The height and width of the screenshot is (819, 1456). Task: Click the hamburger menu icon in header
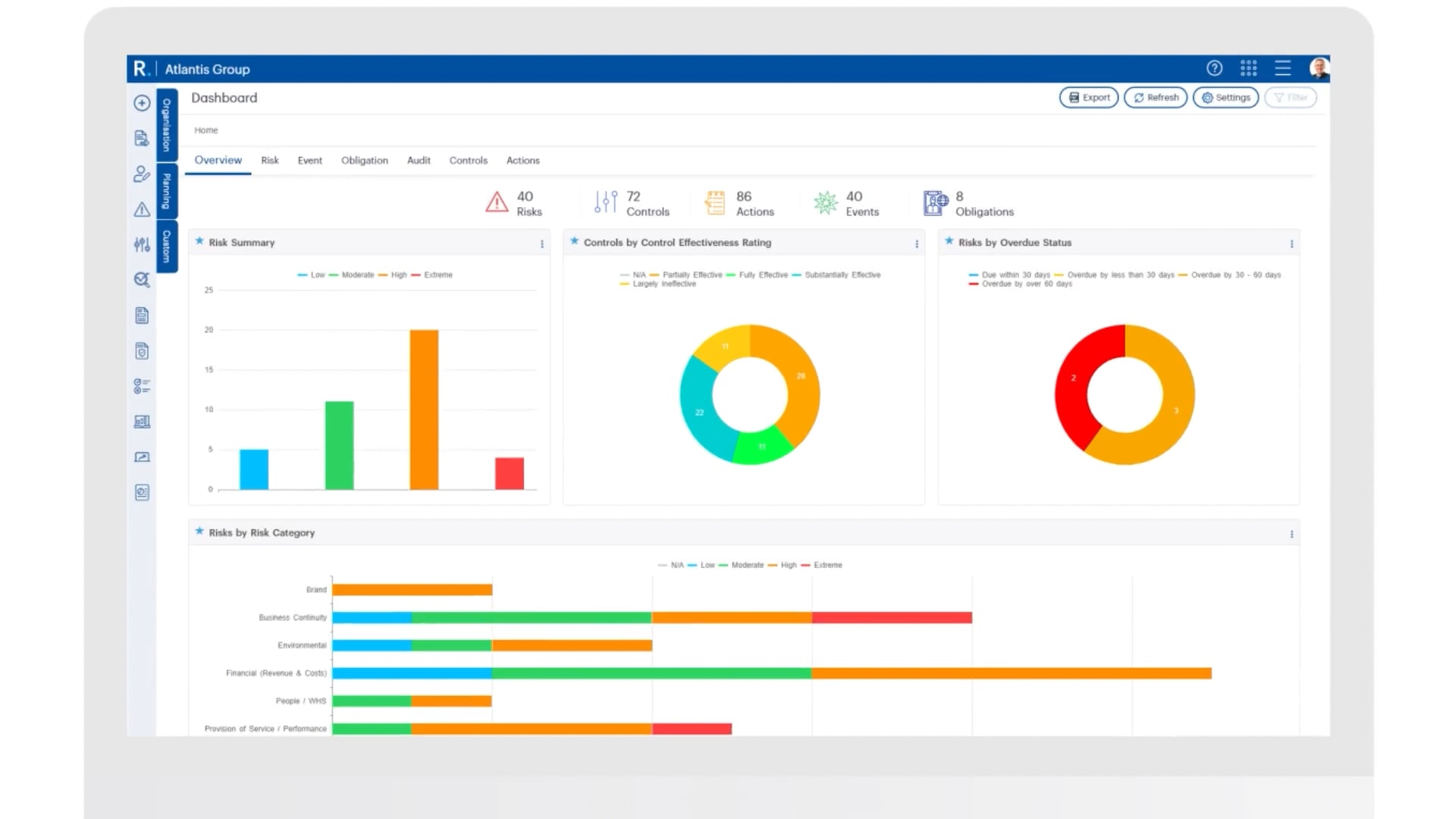pyautogui.click(x=1282, y=68)
